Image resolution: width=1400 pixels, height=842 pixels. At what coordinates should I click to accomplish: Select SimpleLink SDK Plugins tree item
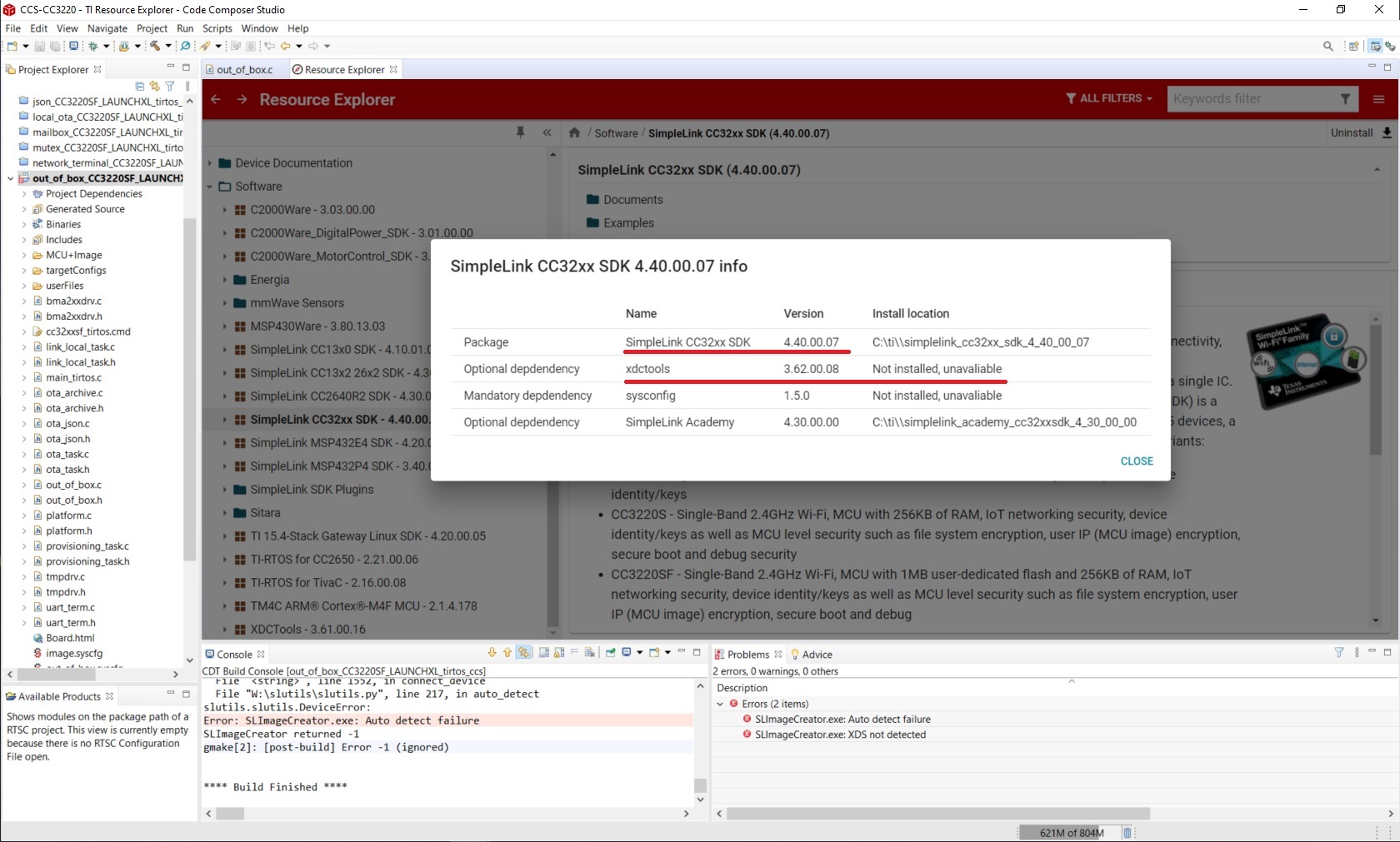(312, 490)
